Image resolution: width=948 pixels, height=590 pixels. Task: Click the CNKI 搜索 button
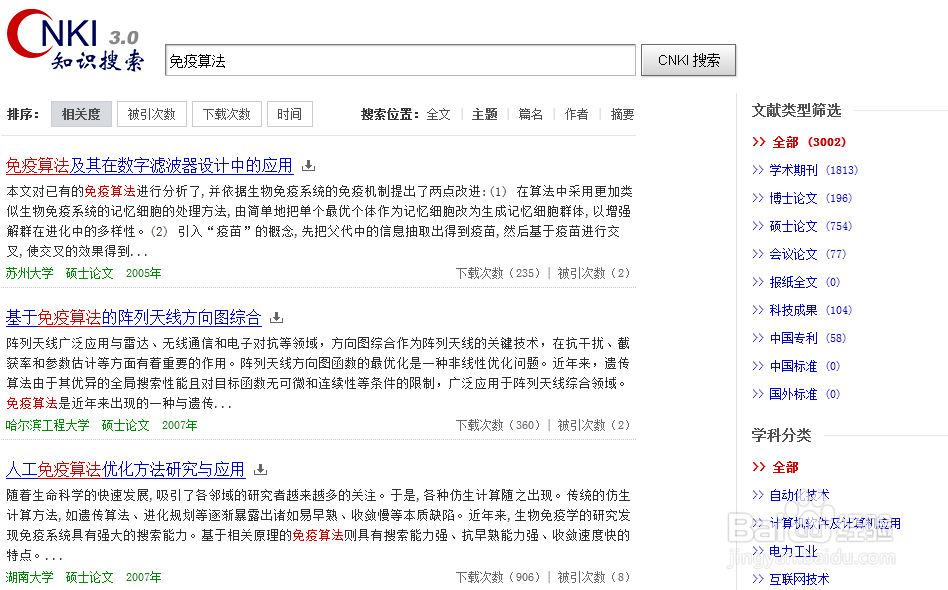coord(688,60)
